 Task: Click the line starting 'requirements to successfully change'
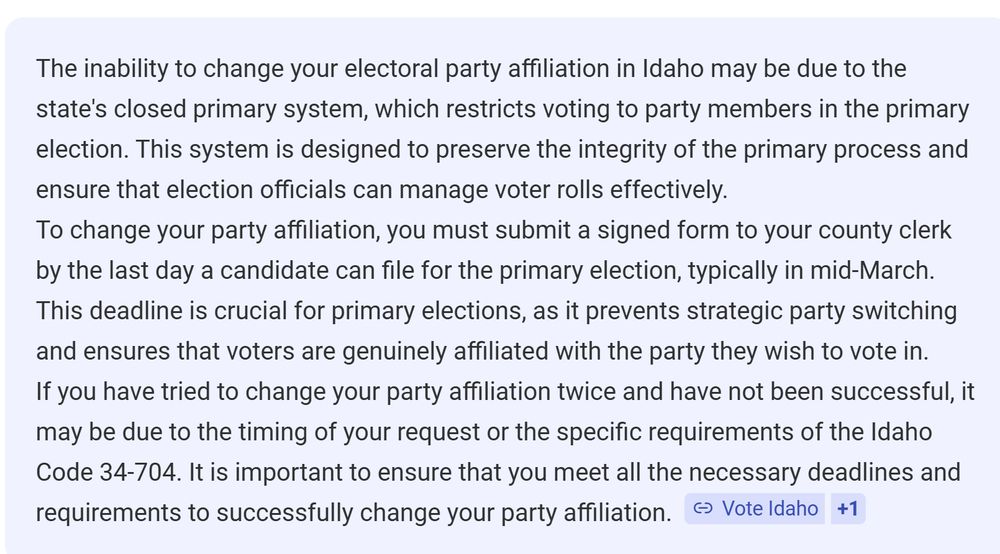click(x=353, y=513)
